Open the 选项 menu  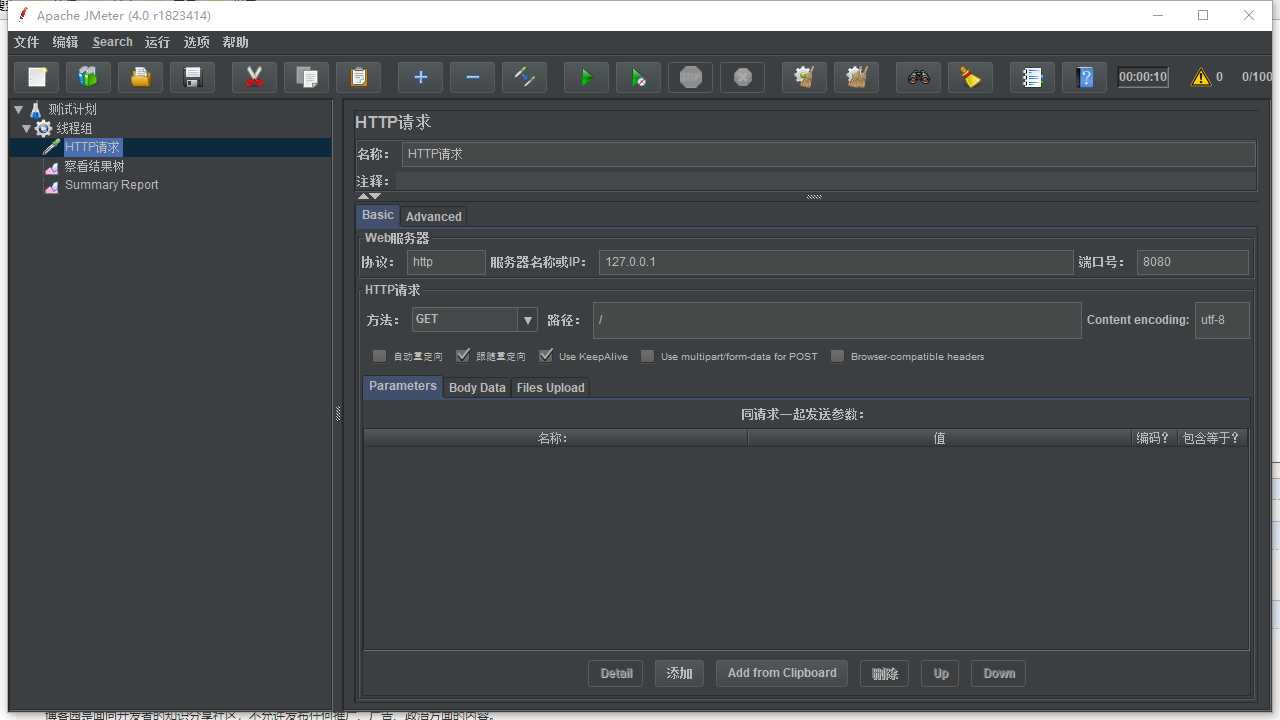point(197,42)
